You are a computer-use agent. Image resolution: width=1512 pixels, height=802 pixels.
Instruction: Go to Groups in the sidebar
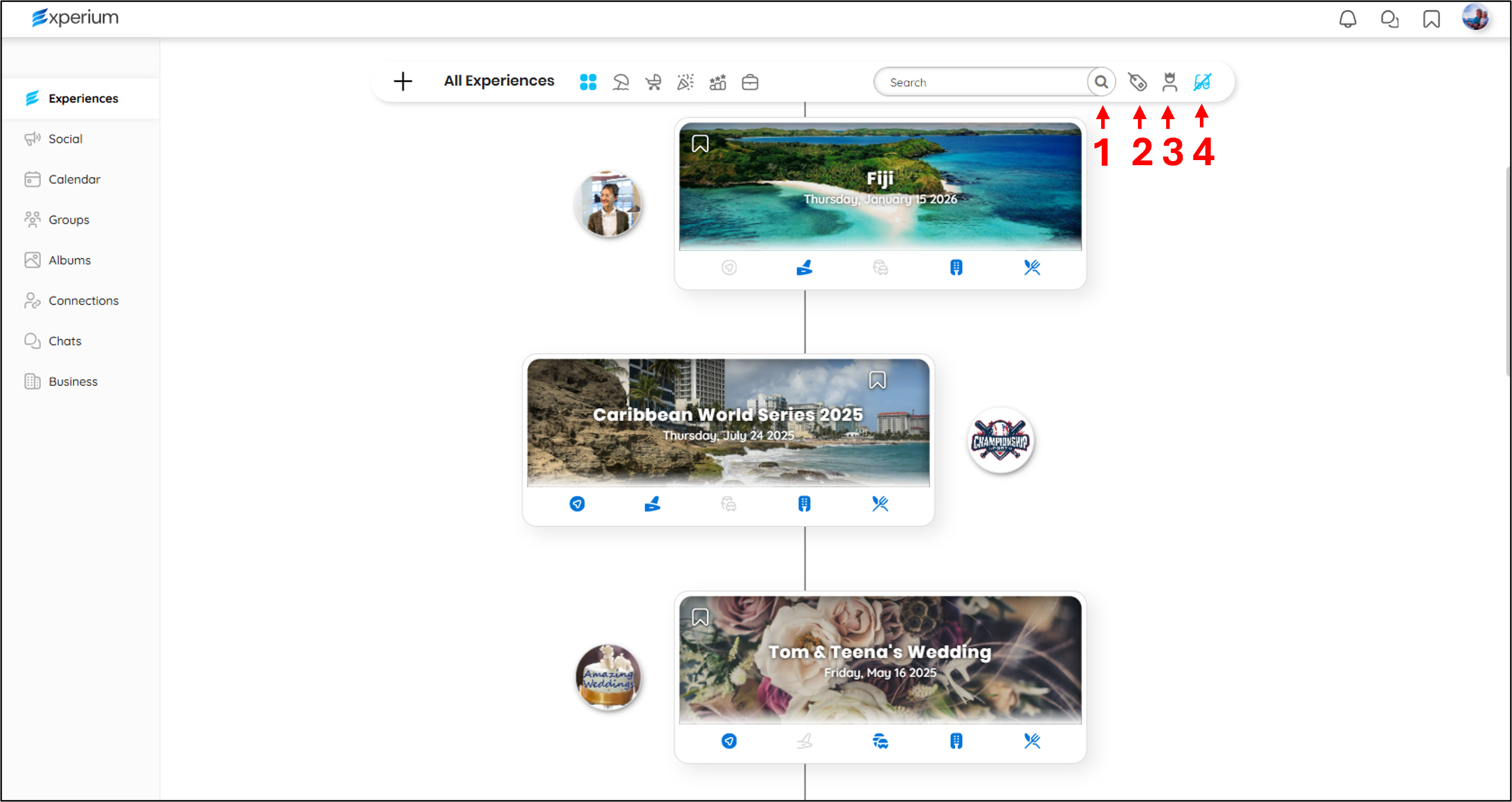(x=69, y=219)
